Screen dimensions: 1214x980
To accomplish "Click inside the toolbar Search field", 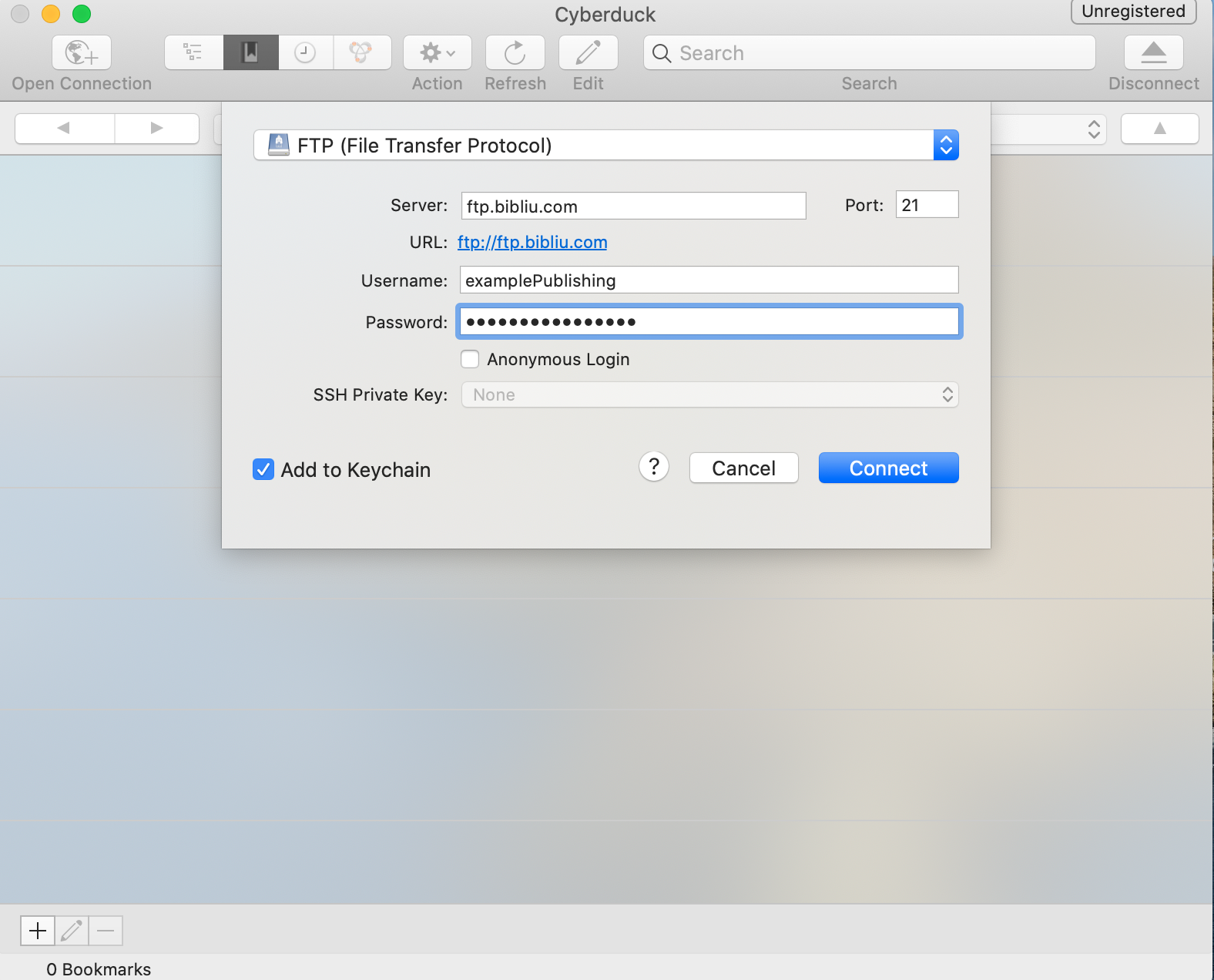I will pyautogui.click(x=869, y=52).
